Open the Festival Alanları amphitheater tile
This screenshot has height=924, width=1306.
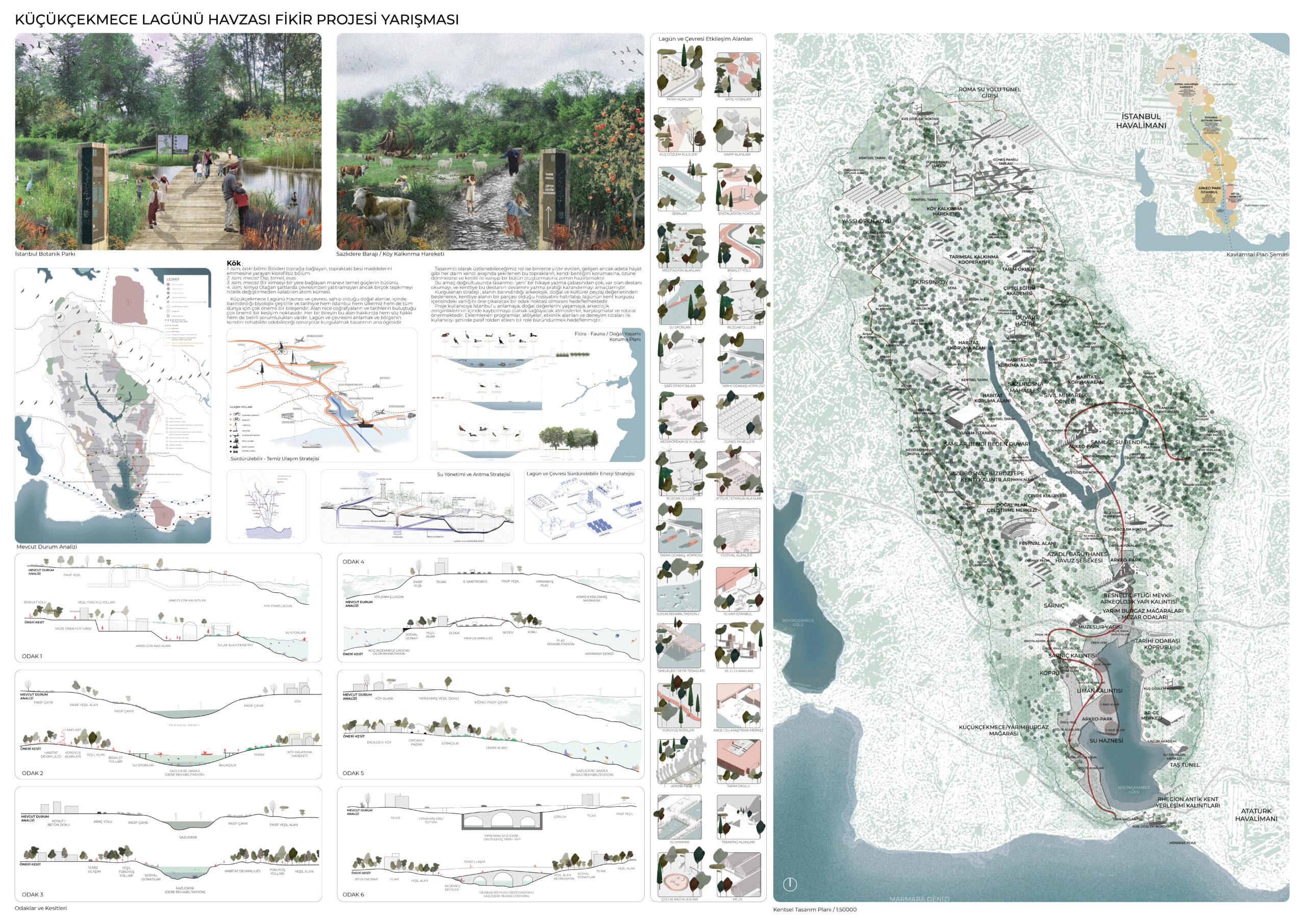point(738,530)
